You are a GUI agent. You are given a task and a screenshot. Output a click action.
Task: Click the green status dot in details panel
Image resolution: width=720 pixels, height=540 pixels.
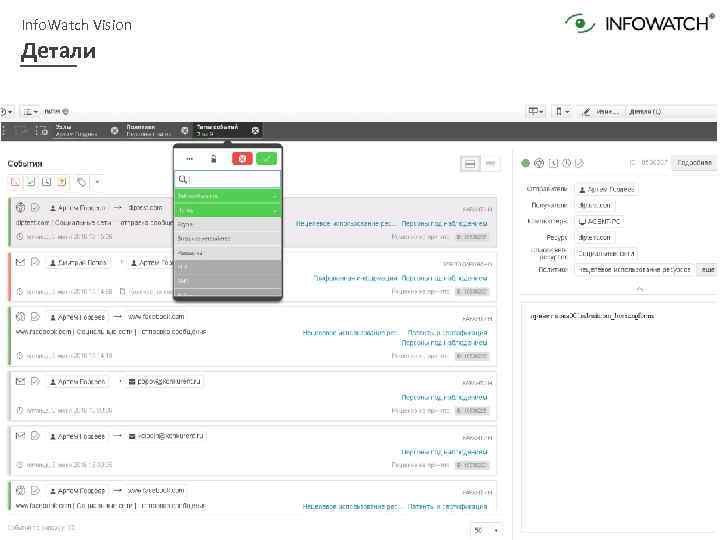[x=526, y=163]
